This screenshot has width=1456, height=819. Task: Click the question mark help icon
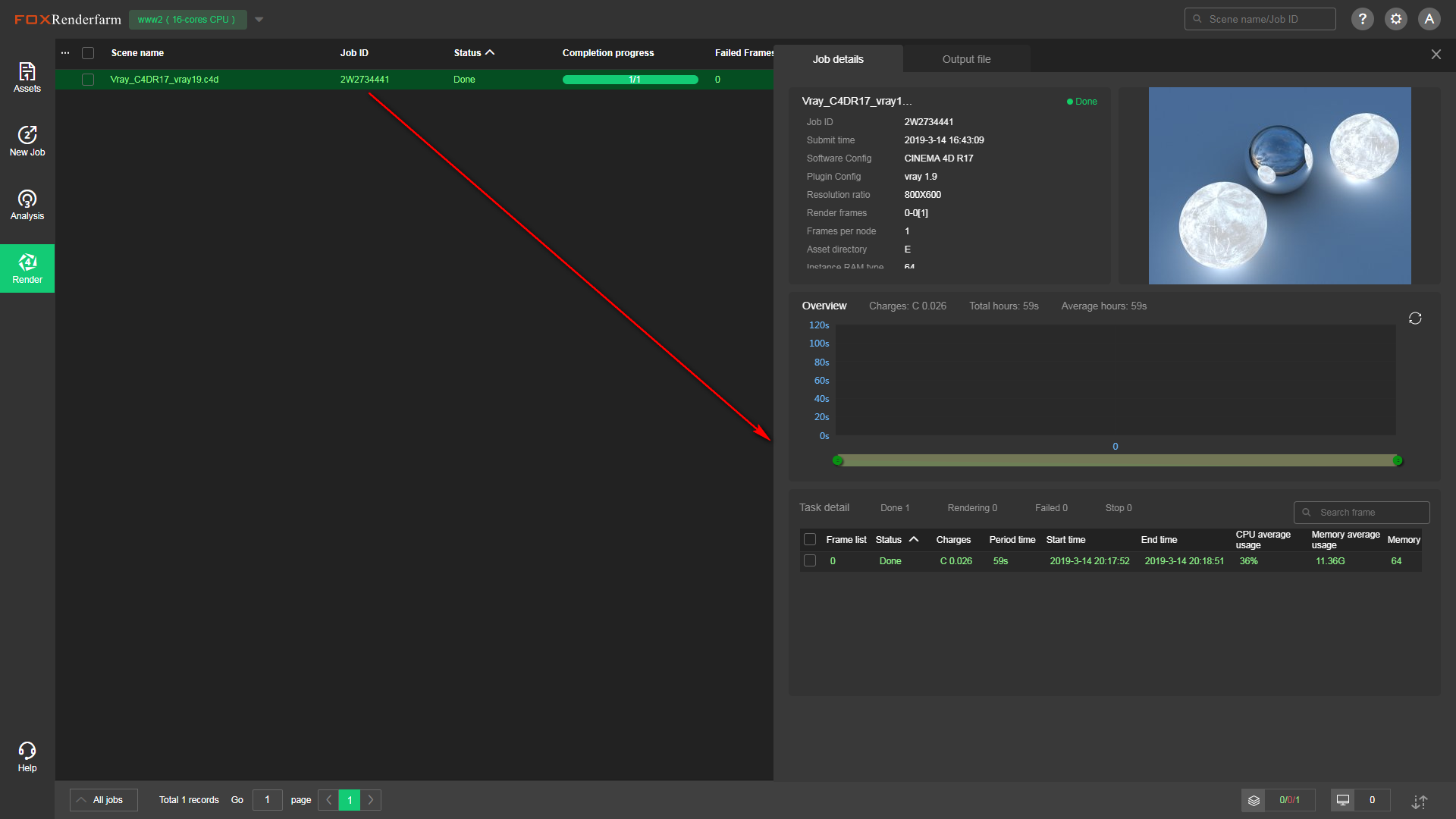1363,19
